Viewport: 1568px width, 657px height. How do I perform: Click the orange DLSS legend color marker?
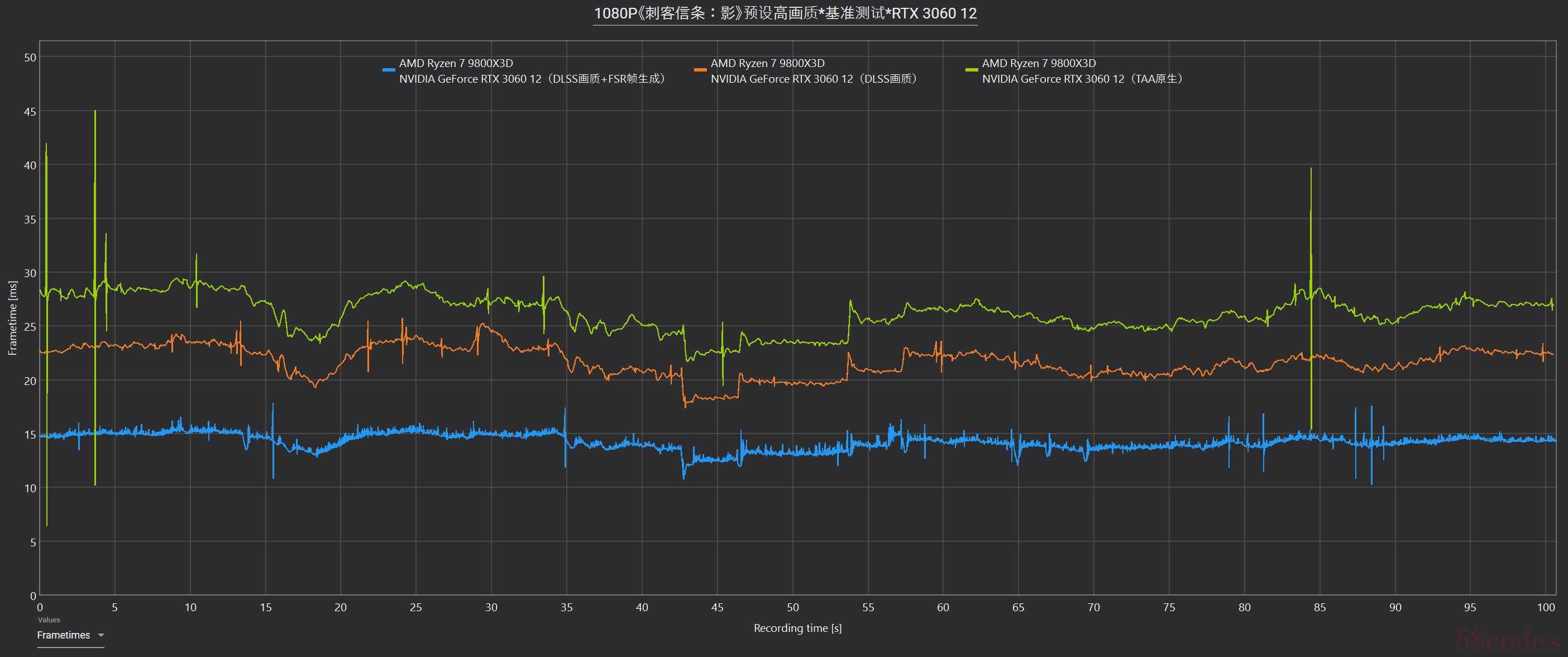tap(700, 70)
